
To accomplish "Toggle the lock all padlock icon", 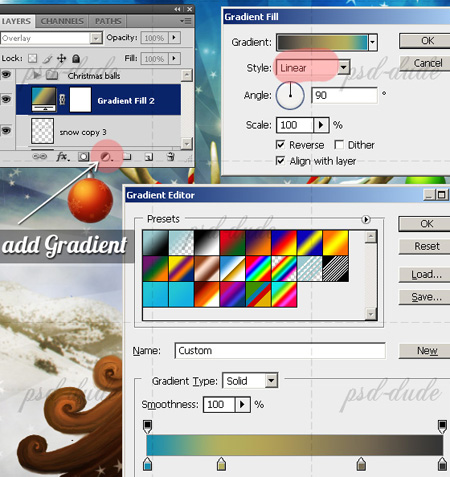I will (x=76, y=59).
